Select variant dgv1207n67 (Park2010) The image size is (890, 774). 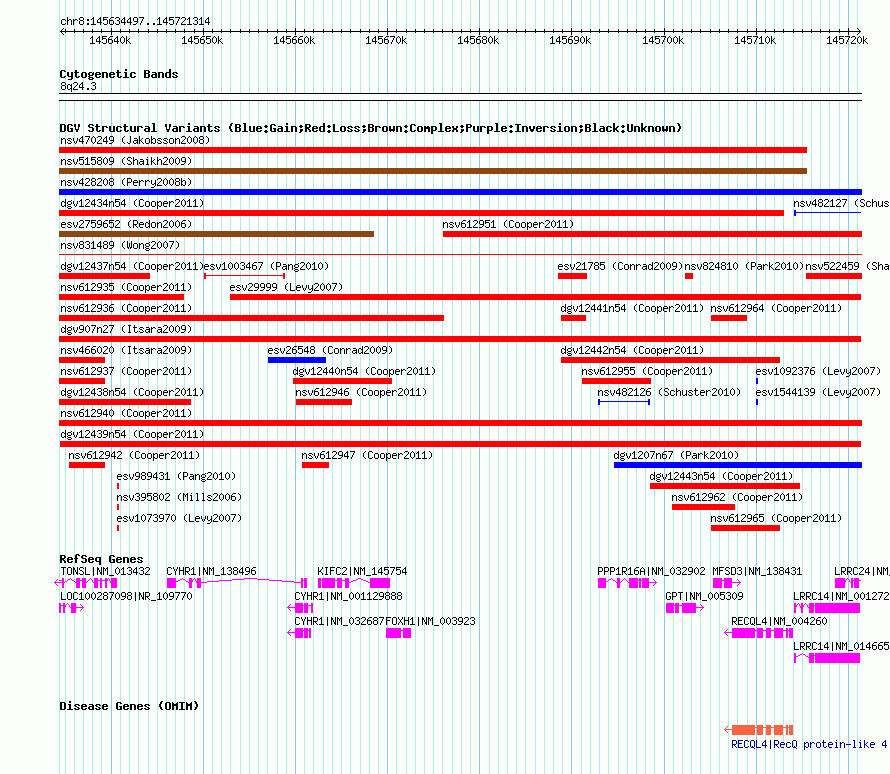676,456
